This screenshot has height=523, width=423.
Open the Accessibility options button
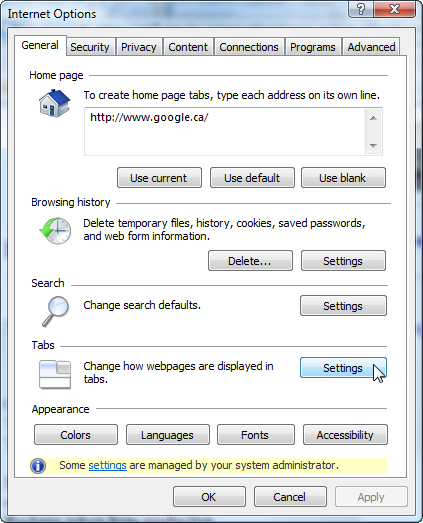tap(345, 435)
